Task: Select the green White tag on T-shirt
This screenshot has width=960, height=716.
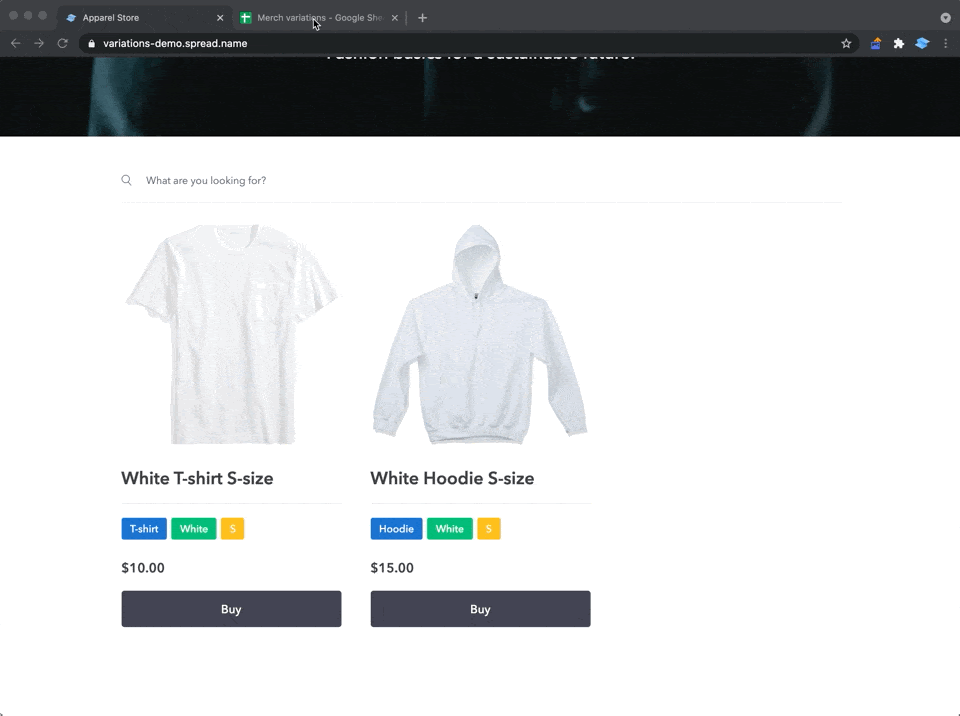Action: 193,528
